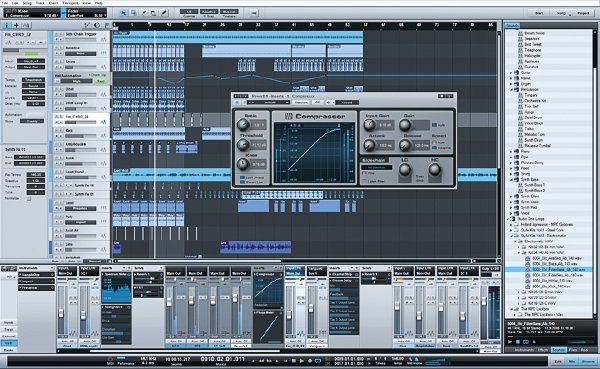Image resolution: width=600 pixels, height=369 pixels.
Task: Open the Help menu
Action: 99,3
